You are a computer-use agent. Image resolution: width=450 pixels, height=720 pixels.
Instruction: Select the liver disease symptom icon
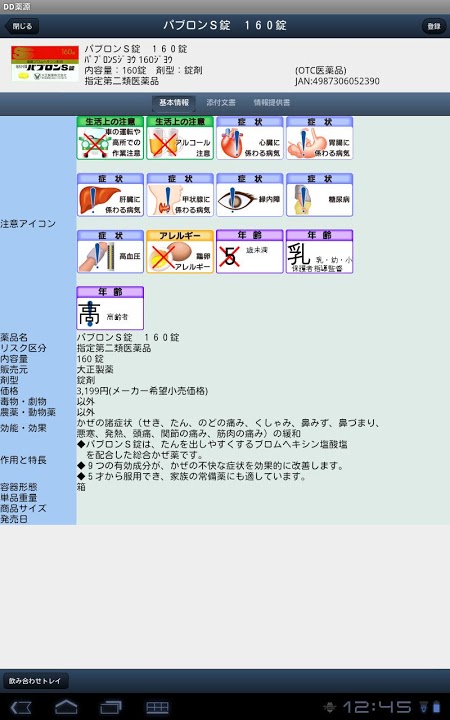click(110, 195)
